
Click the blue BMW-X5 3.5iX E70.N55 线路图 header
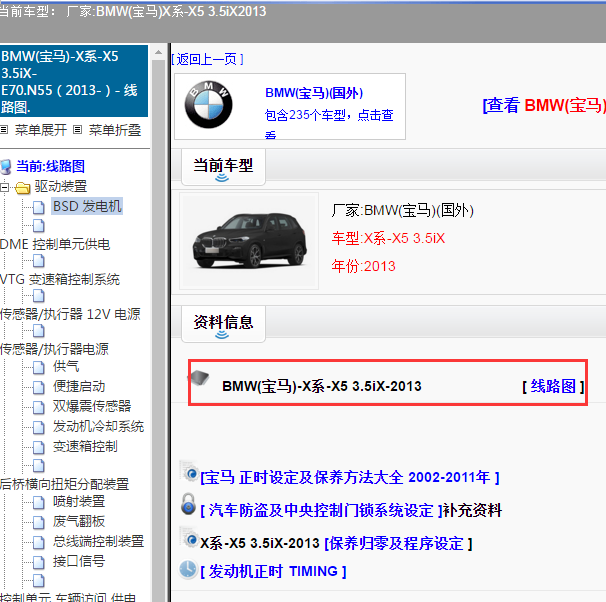click(x=74, y=81)
